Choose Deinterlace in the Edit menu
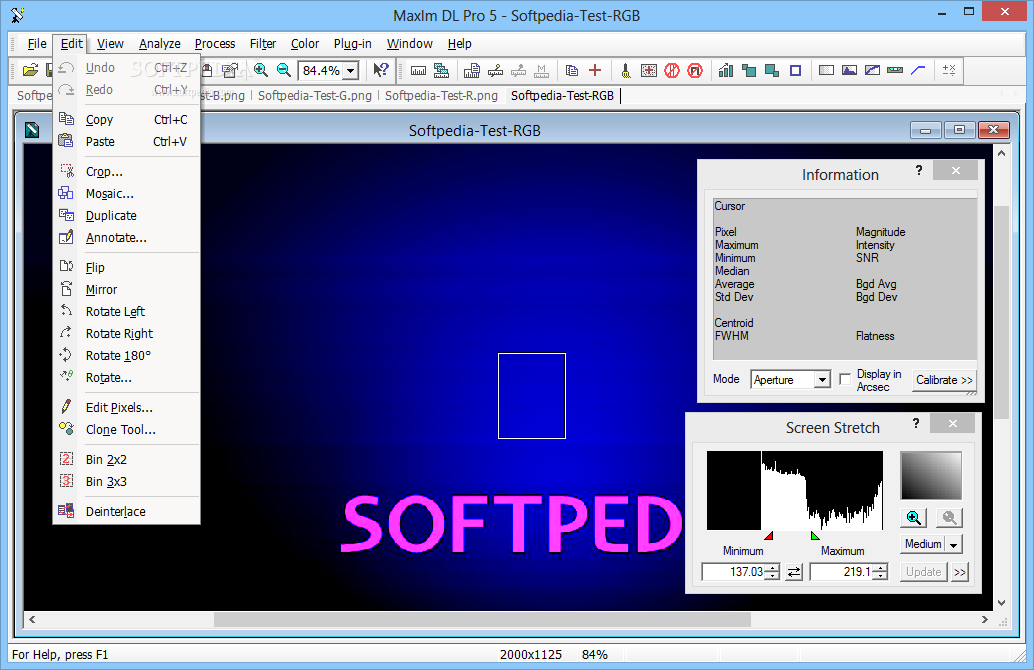The width and height of the screenshot is (1034, 670). 126,511
